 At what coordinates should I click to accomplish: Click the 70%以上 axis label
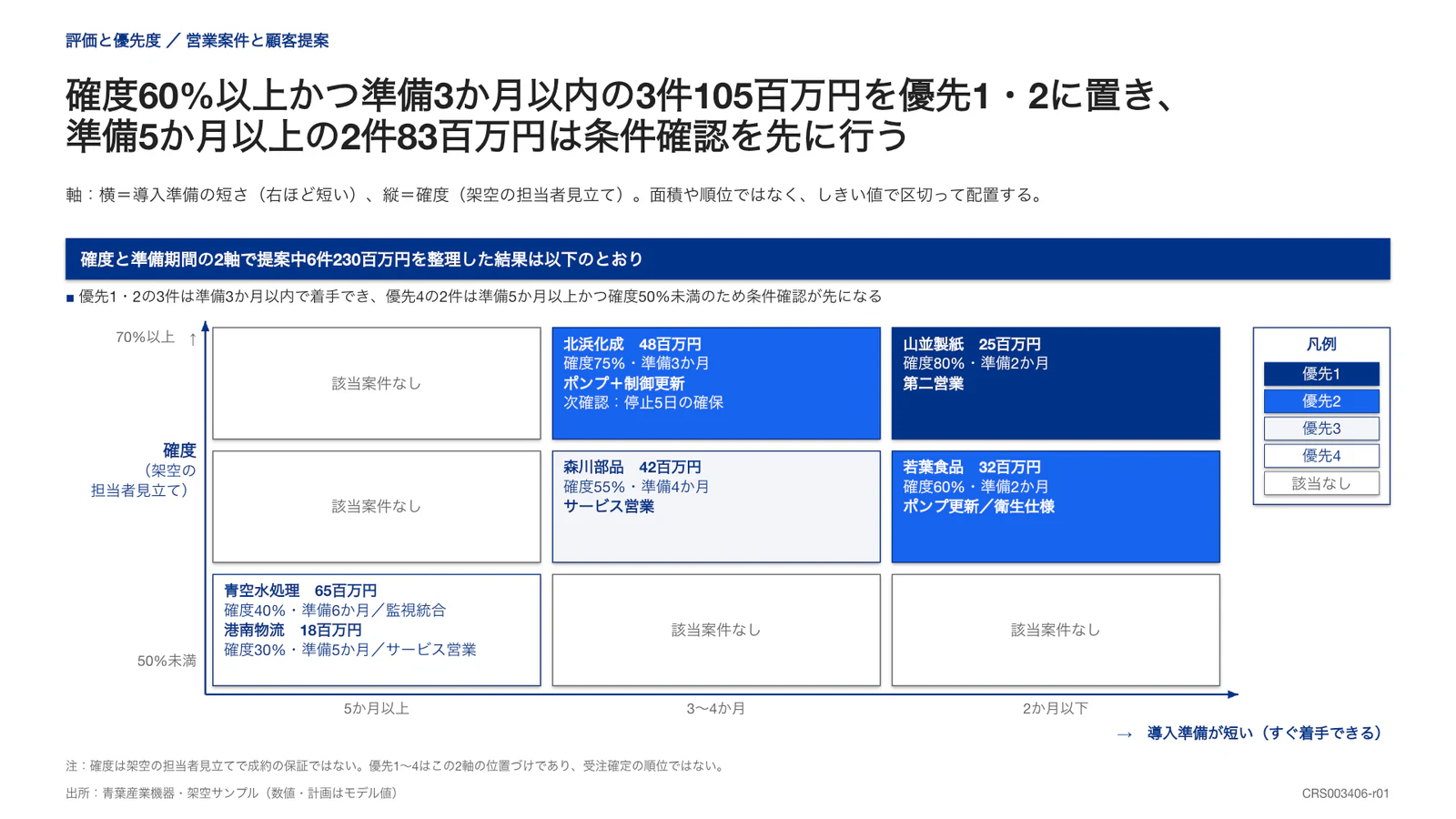(145, 338)
